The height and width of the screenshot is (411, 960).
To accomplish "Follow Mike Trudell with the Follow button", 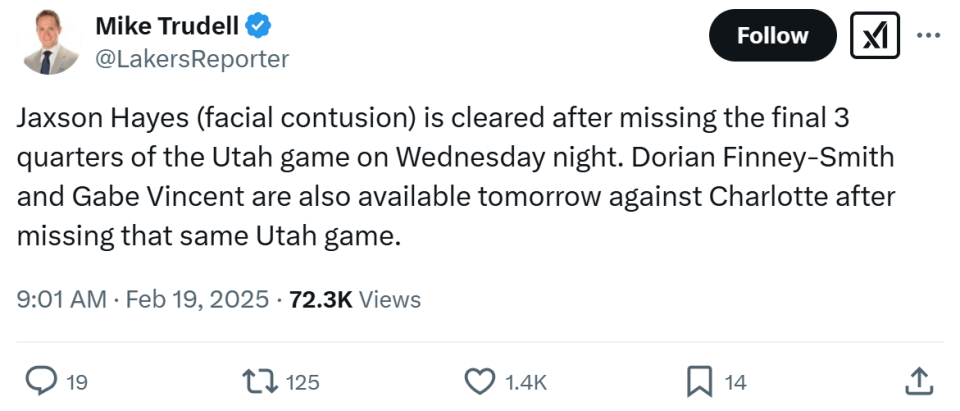I will pyautogui.click(x=772, y=36).
